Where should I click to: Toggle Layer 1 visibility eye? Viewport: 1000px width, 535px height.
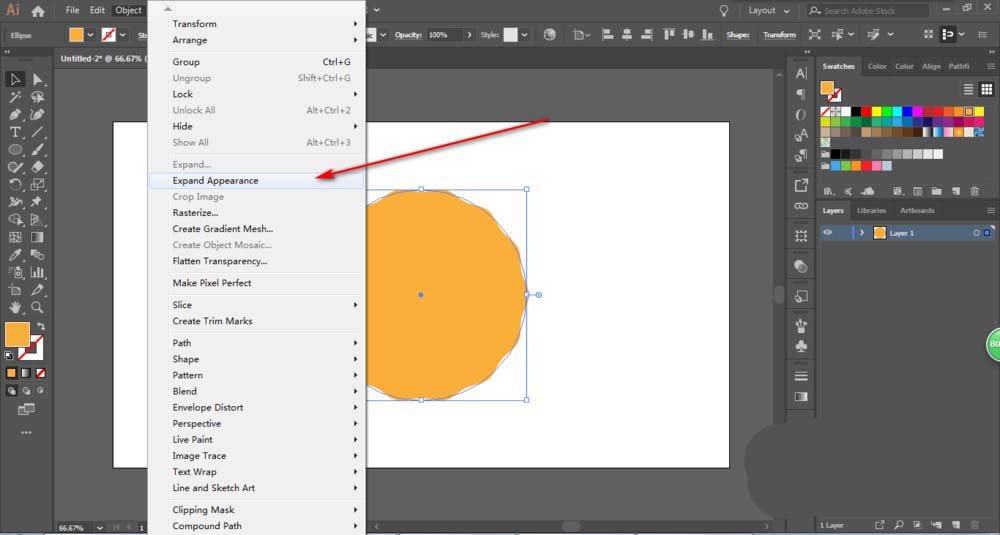[x=828, y=233]
